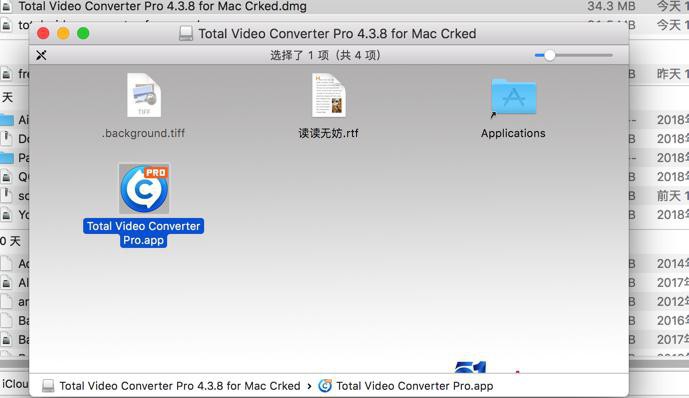This screenshot has height=398, width=689.
Task: Click dmg file icon in background list top row
Action: pyautogui.click(x=7, y=6)
